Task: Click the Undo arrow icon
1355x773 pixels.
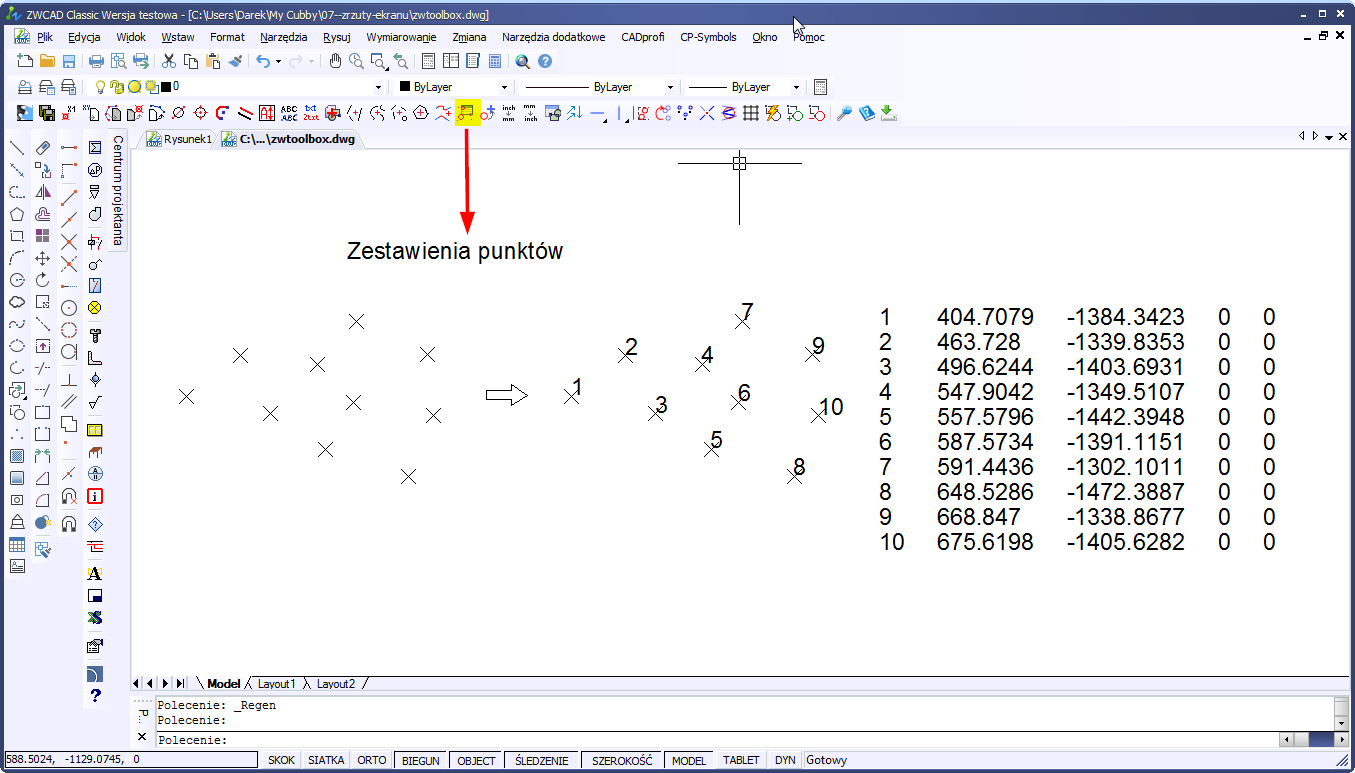Action: 263,61
